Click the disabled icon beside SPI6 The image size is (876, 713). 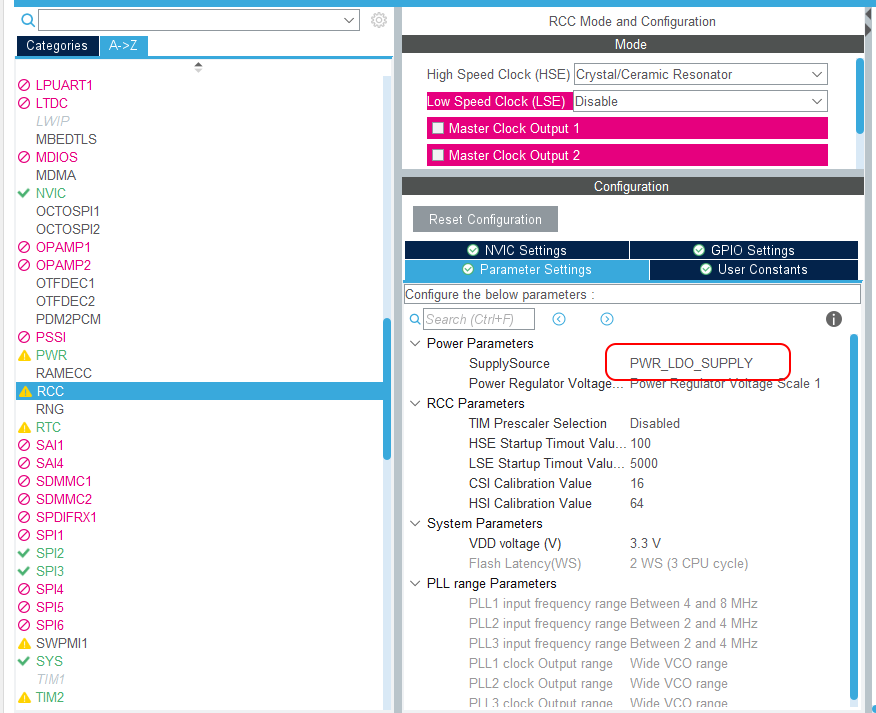pos(24,625)
